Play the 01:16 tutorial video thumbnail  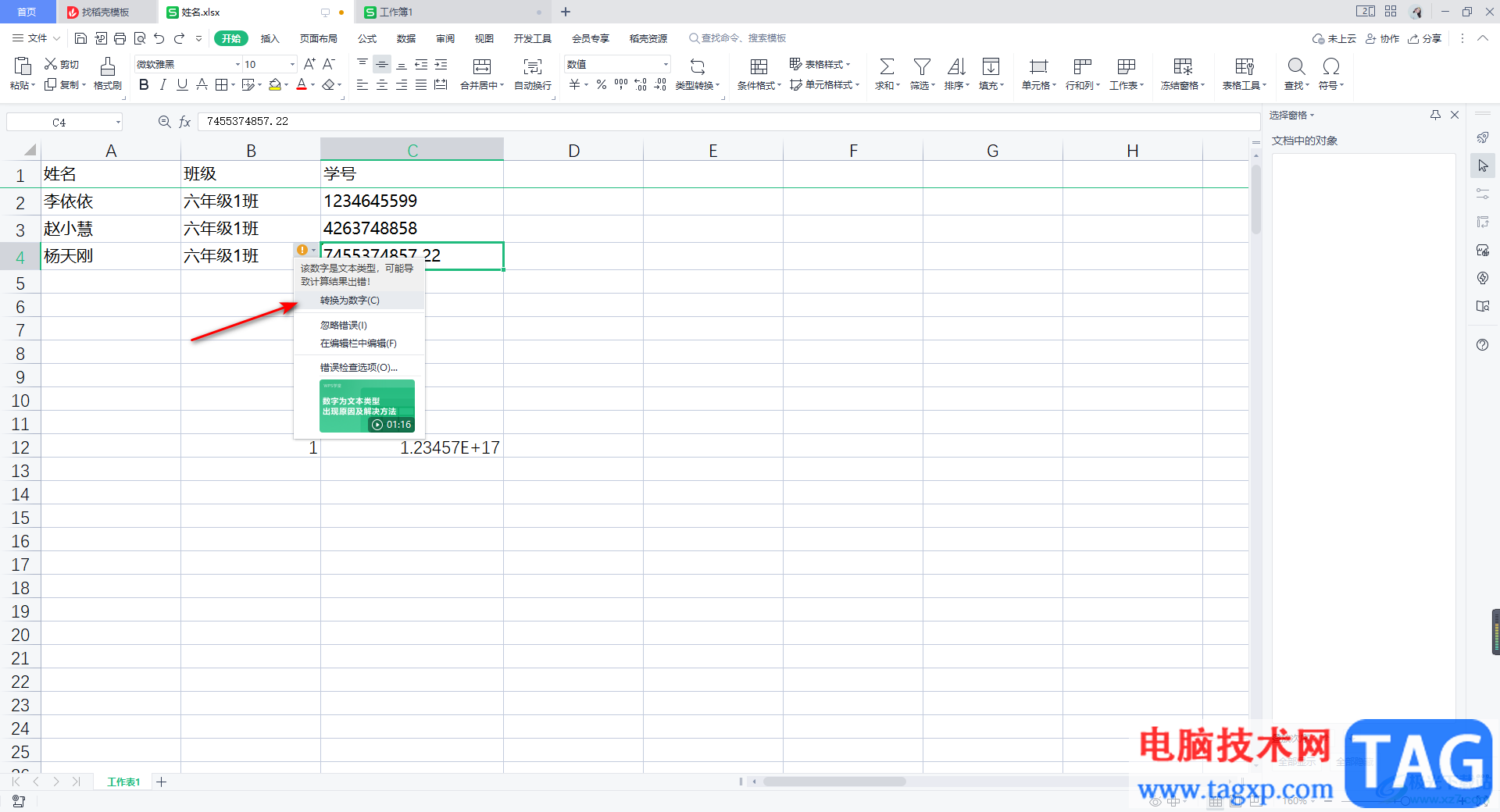click(367, 406)
